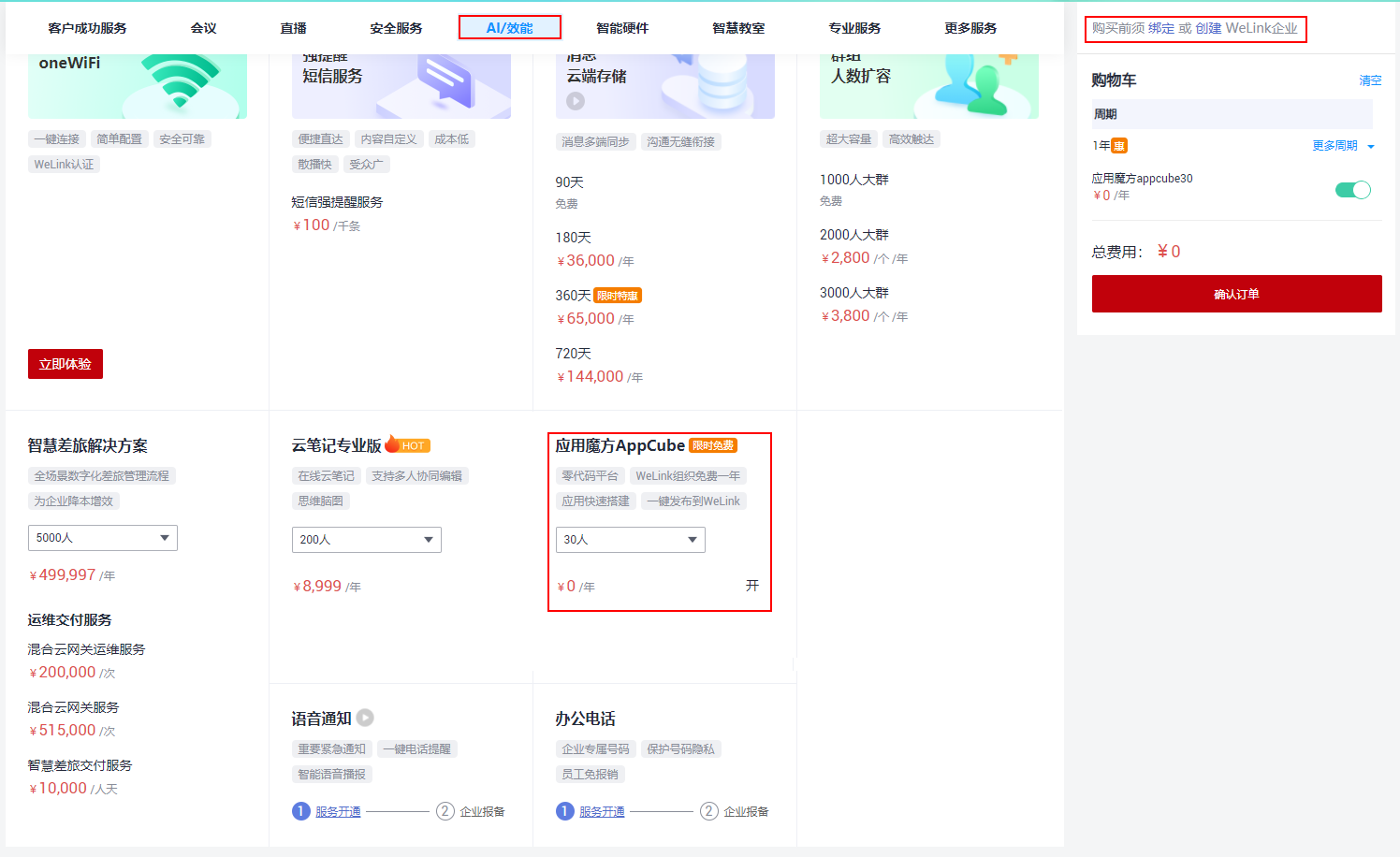This screenshot has width=1400, height=857.
Task: Click the 智慧差旅解决方案 title
Action: pyautogui.click(x=88, y=445)
